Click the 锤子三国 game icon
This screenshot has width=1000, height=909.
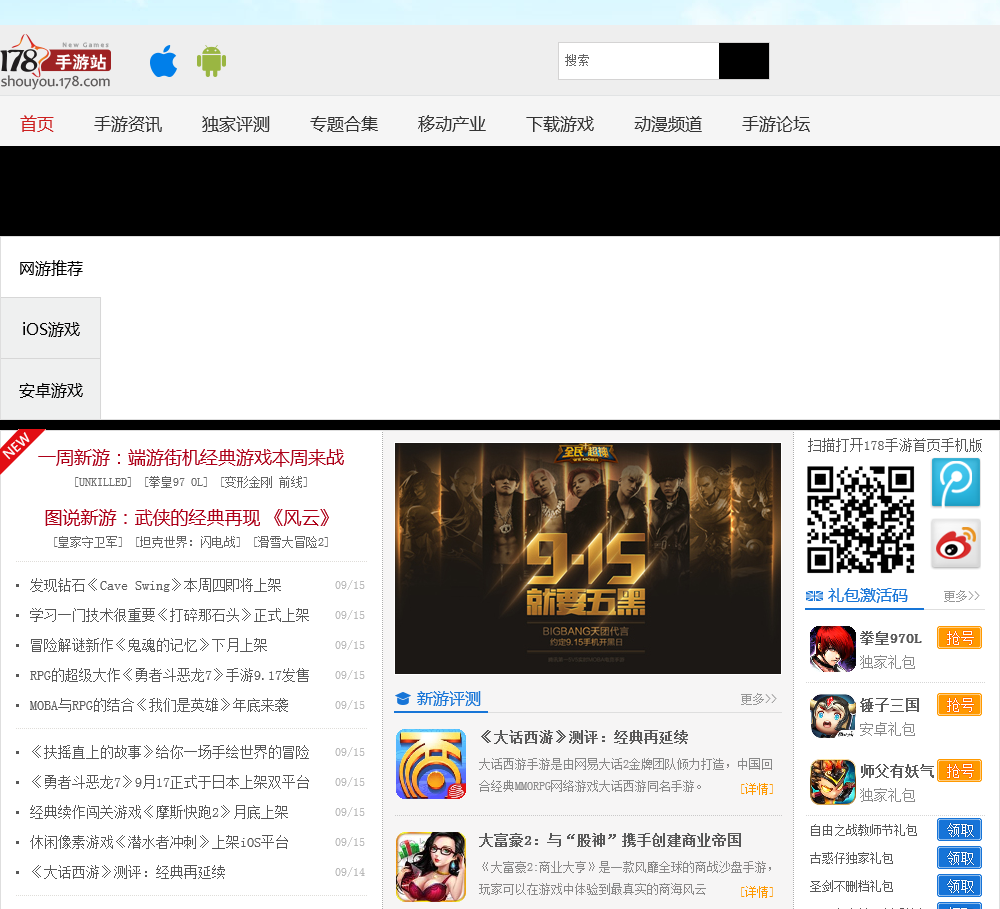pos(832,716)
